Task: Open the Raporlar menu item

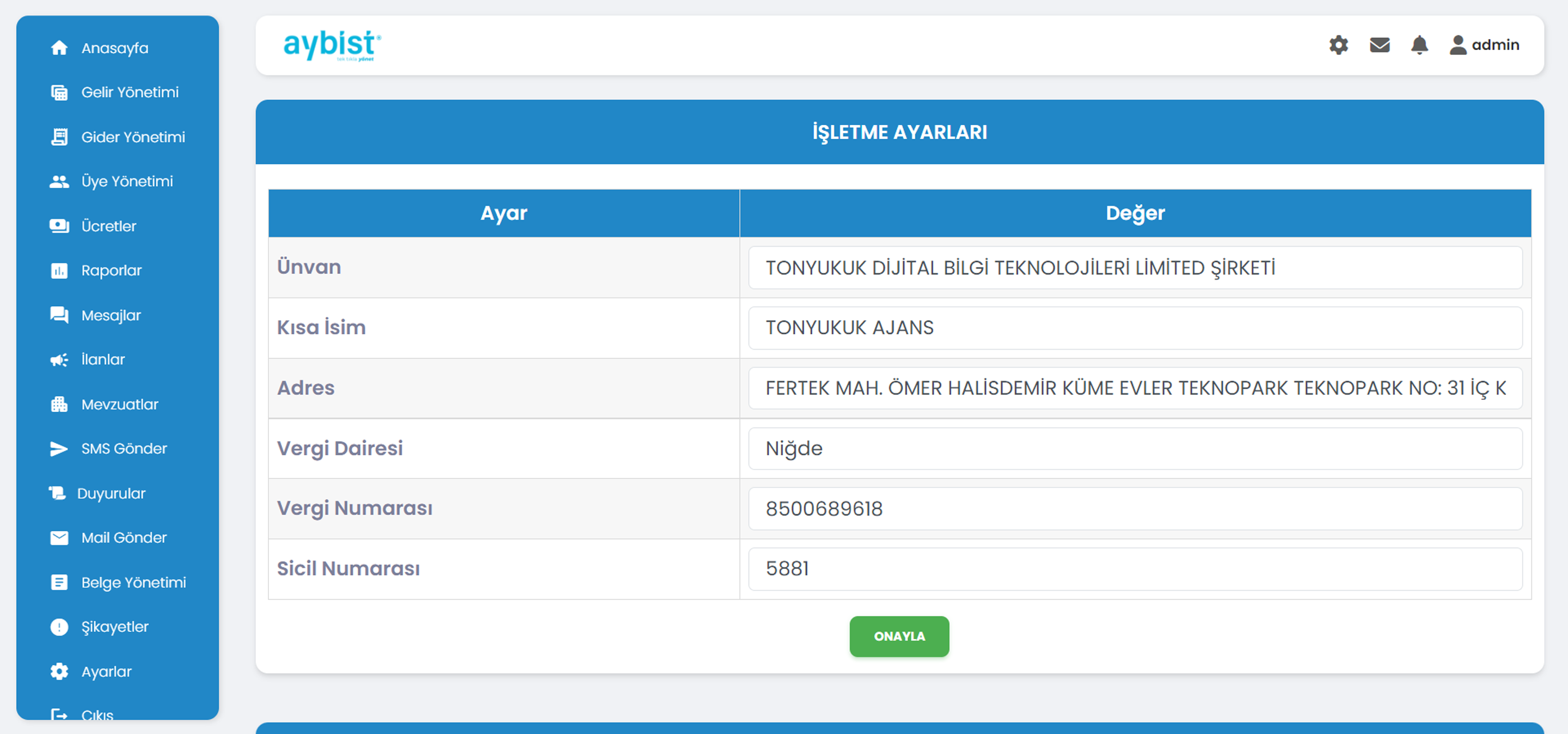Action: point(112,270)
